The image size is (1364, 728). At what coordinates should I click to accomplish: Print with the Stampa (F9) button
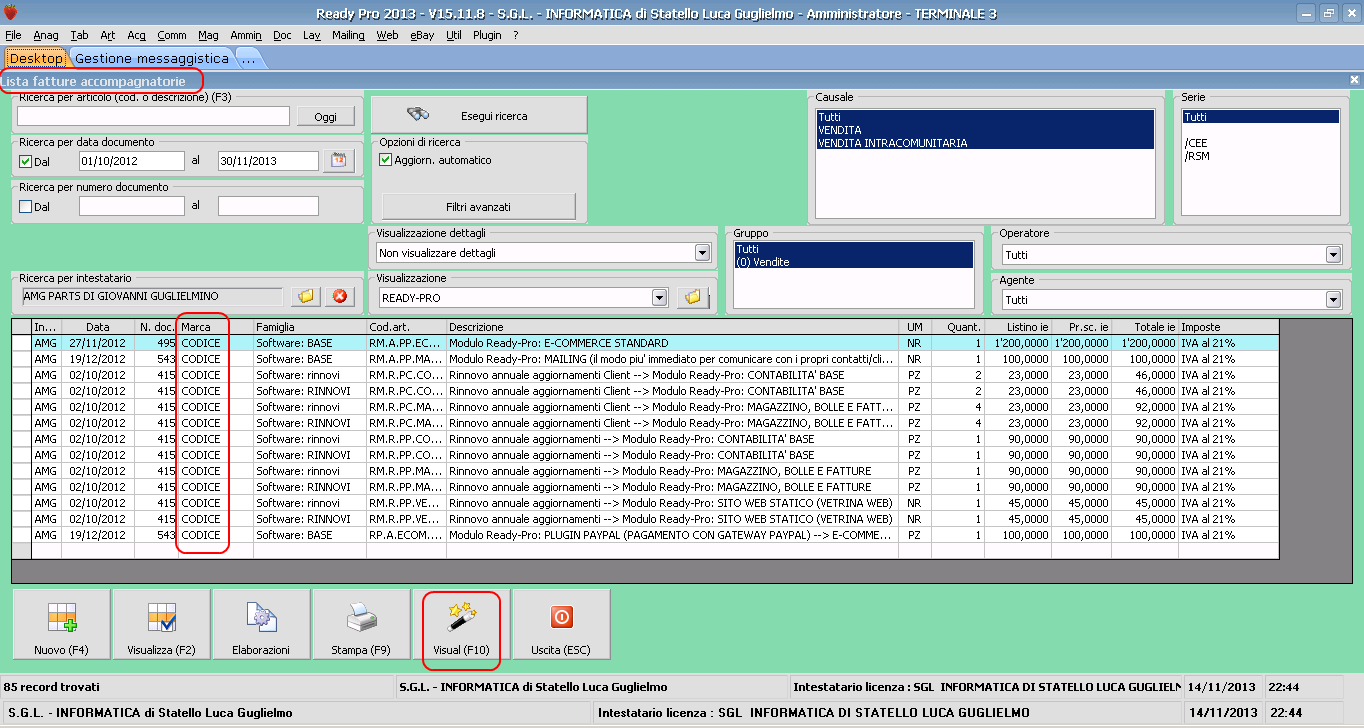361,624
